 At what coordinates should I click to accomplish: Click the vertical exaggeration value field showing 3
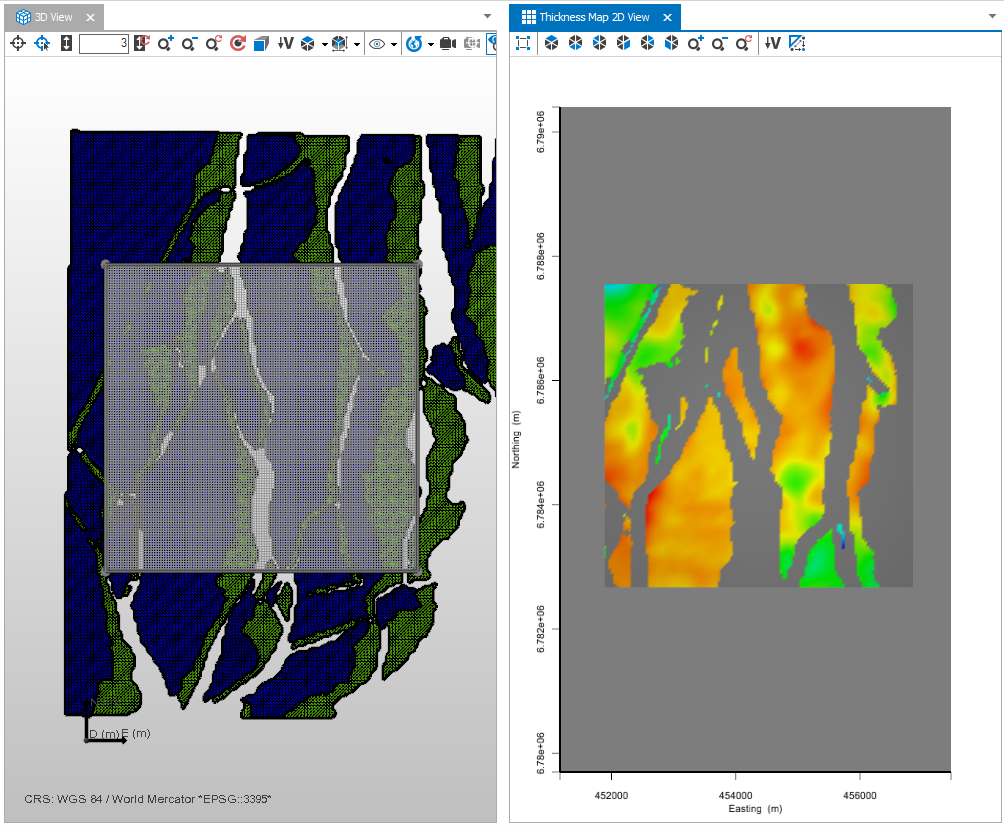pos(103,44)
